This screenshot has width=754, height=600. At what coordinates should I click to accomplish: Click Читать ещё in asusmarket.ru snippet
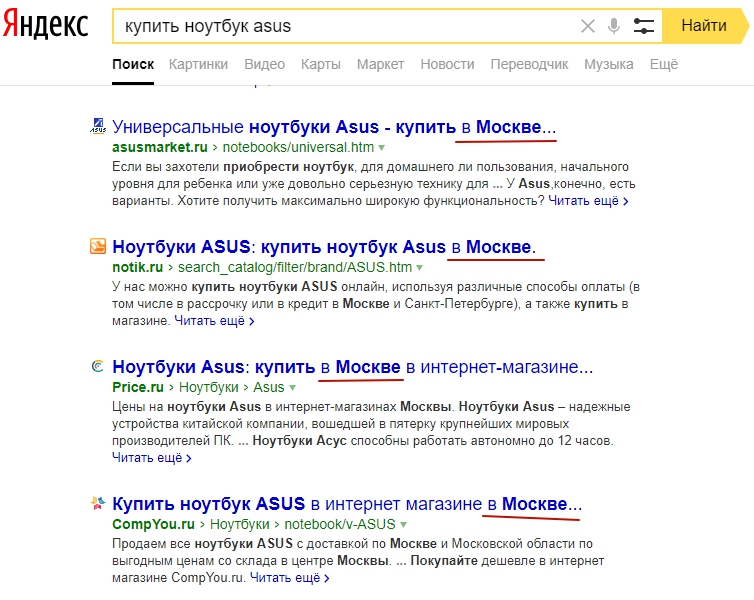588,201
